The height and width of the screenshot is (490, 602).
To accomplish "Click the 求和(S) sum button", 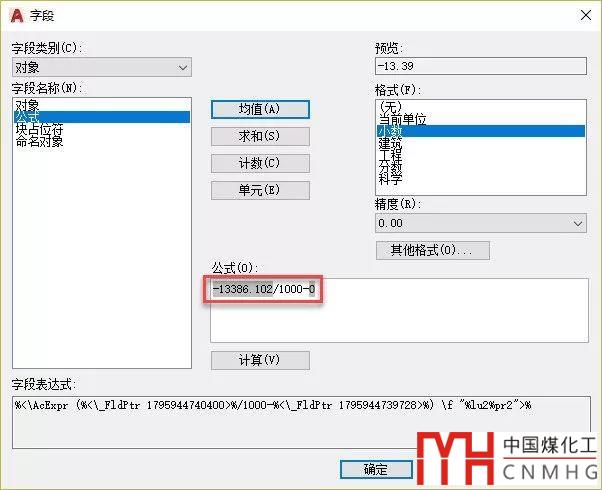I will coord(260,136).
